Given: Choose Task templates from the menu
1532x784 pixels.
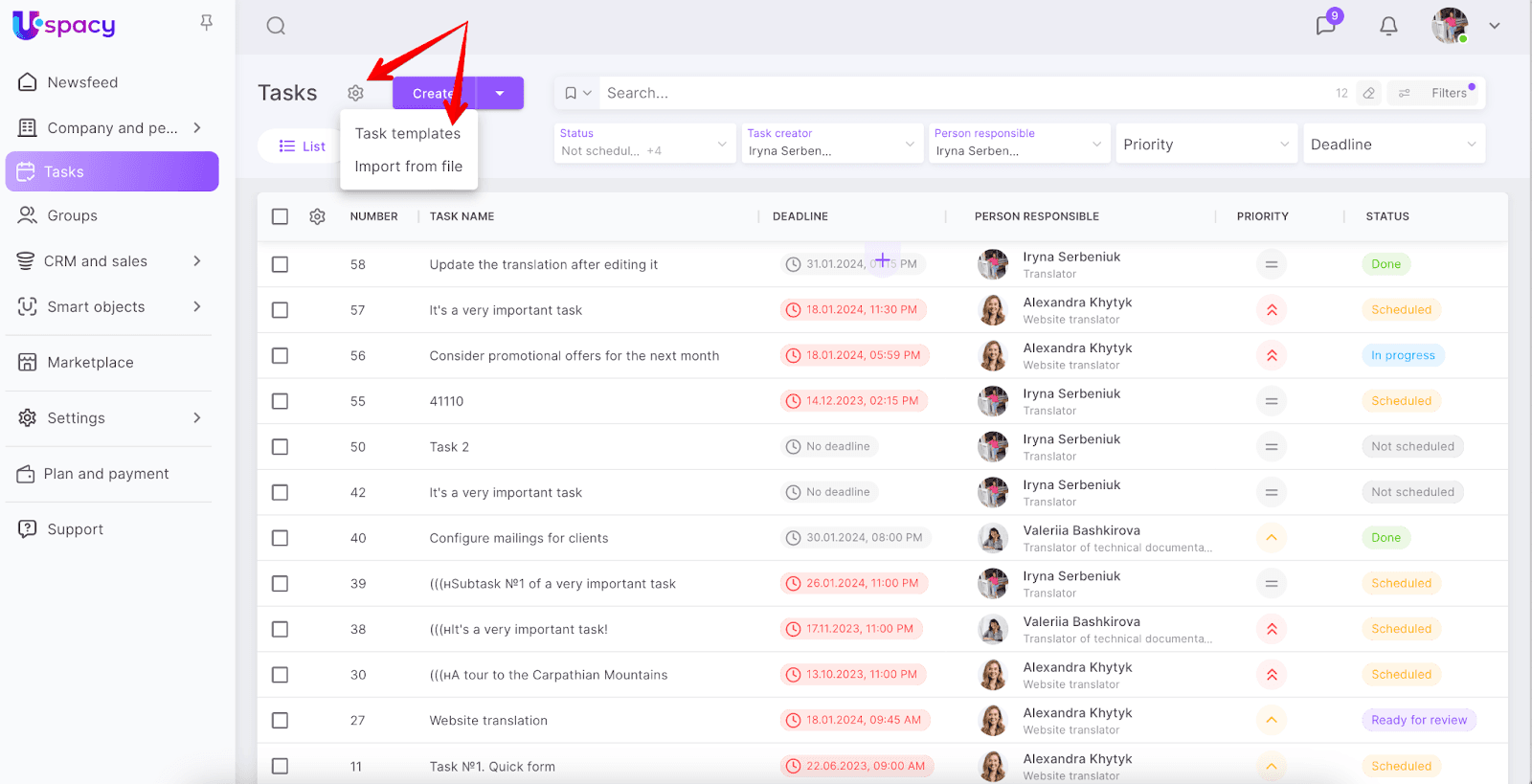Looking at the screenshot, I should coord(408,134).
